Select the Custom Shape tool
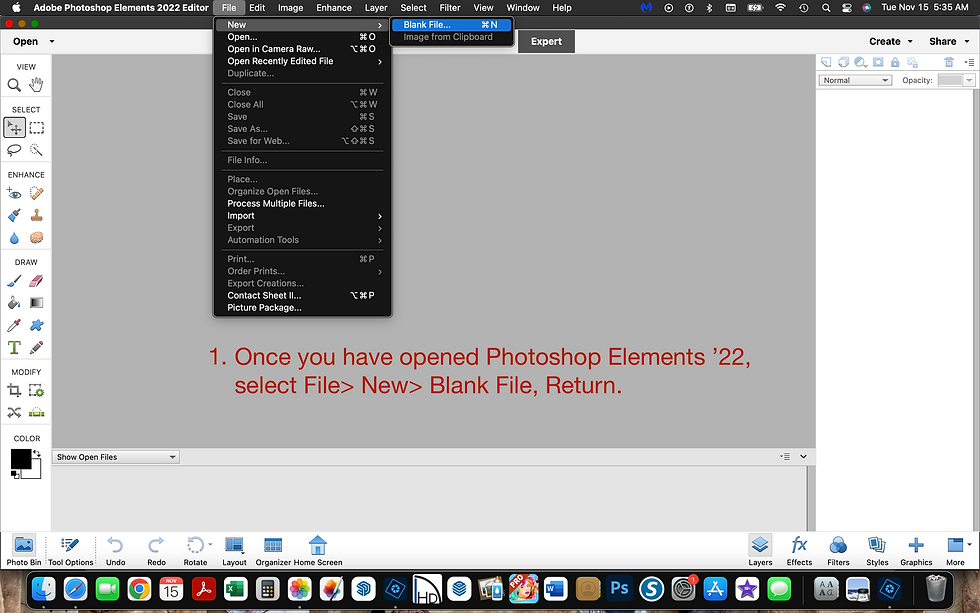Viewport: 980px width, 613px height. tap(36, 325)
